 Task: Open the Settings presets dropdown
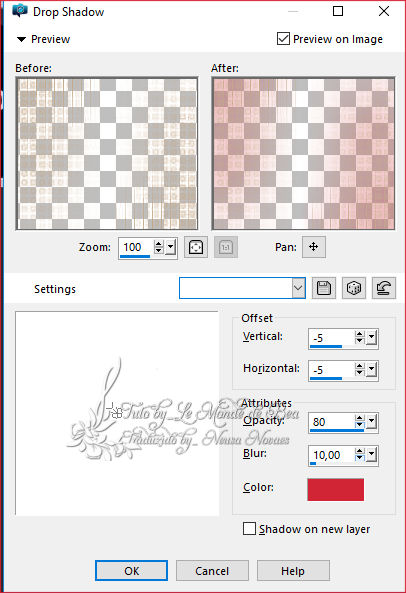click(x=298, y=288)
